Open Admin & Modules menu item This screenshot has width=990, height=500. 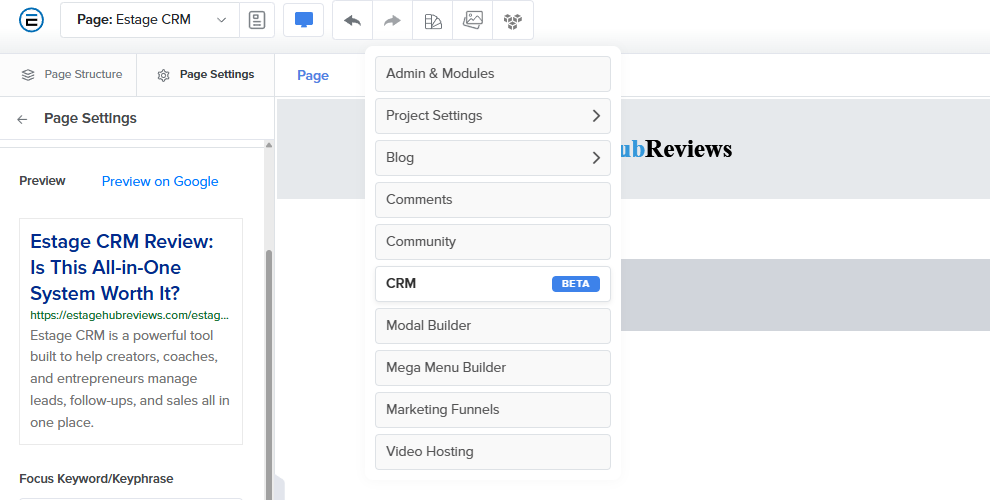coord(493,74)
